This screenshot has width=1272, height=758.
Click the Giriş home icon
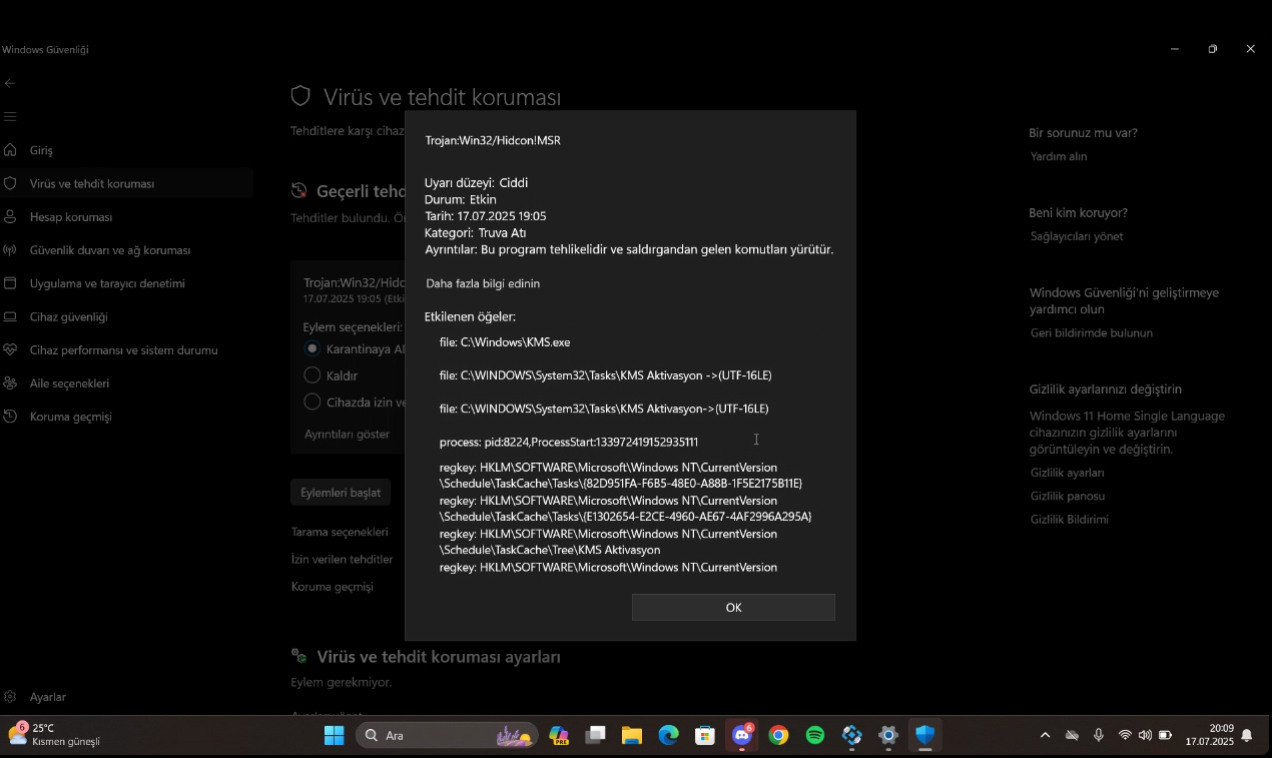coord(10,150)
